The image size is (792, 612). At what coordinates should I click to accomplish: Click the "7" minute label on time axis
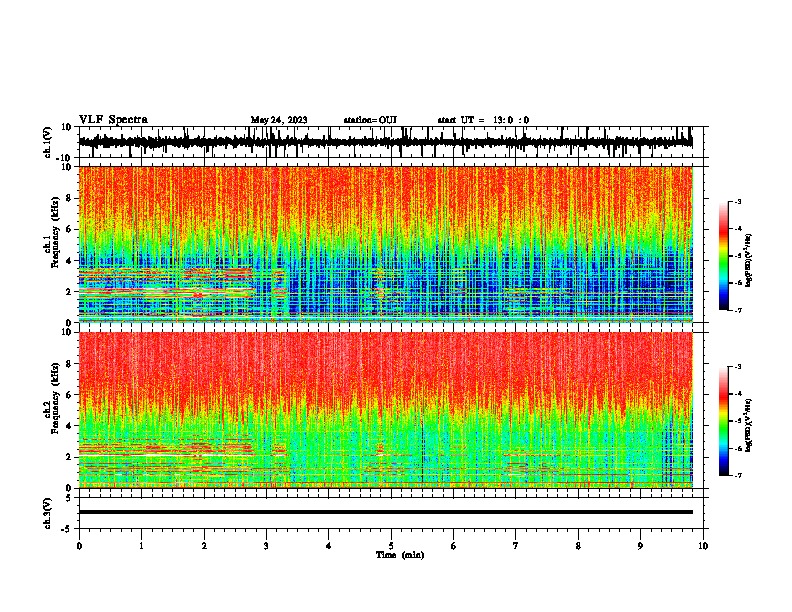click(x=516, y=546)
